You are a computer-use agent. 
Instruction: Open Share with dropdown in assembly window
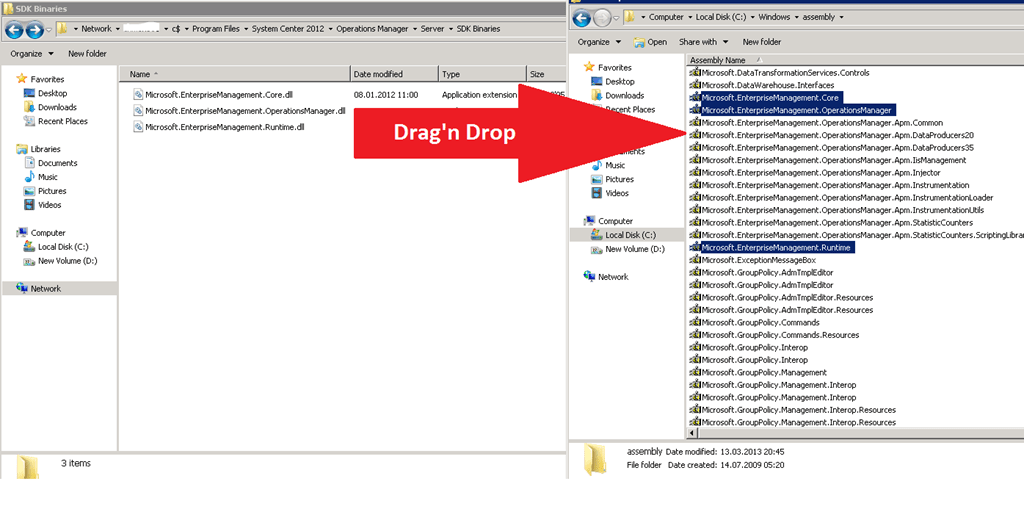pyautogui.click(x=703, y=42)
